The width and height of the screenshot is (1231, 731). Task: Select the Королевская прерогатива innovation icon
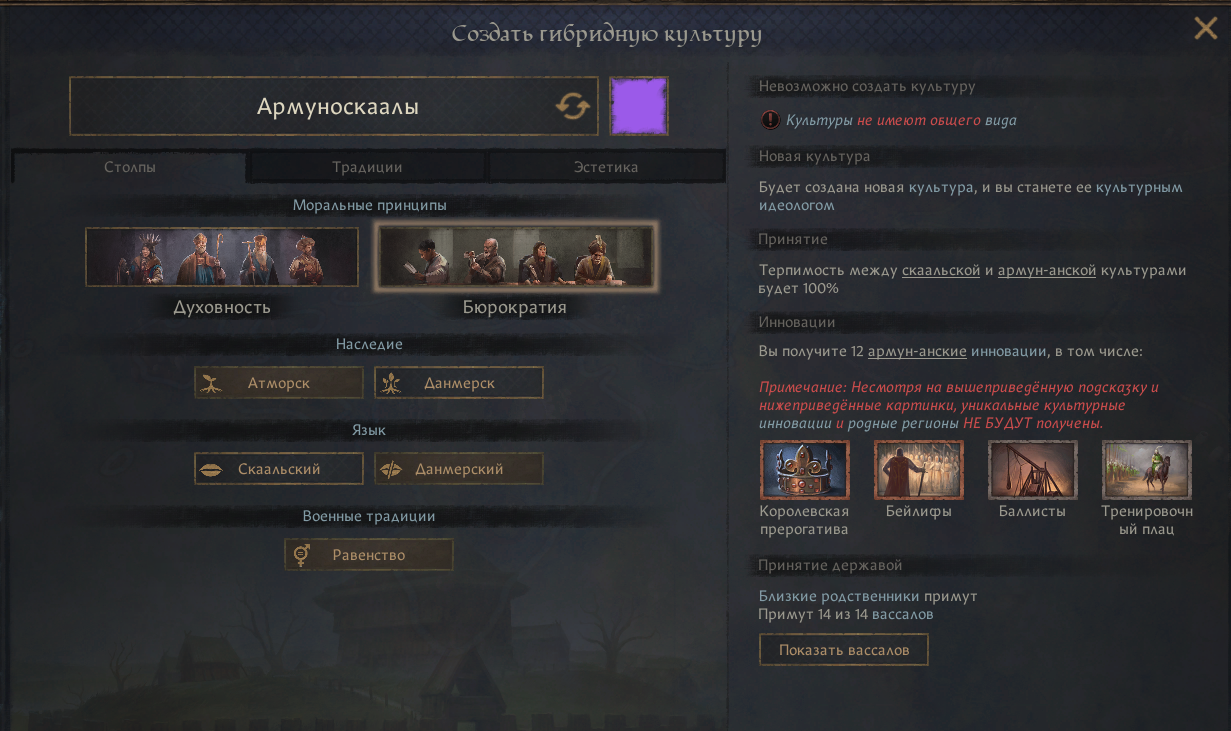(x=804, y=469)
